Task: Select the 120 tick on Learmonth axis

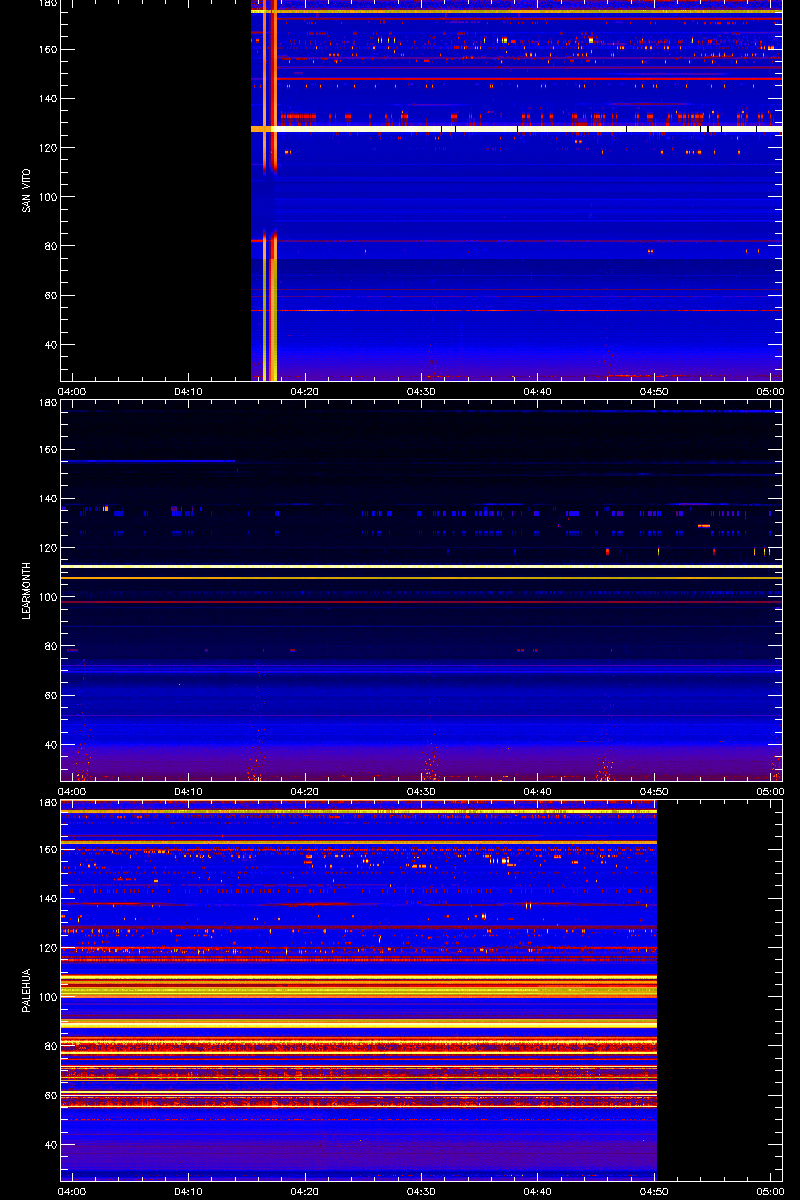Action: point(47,548)
